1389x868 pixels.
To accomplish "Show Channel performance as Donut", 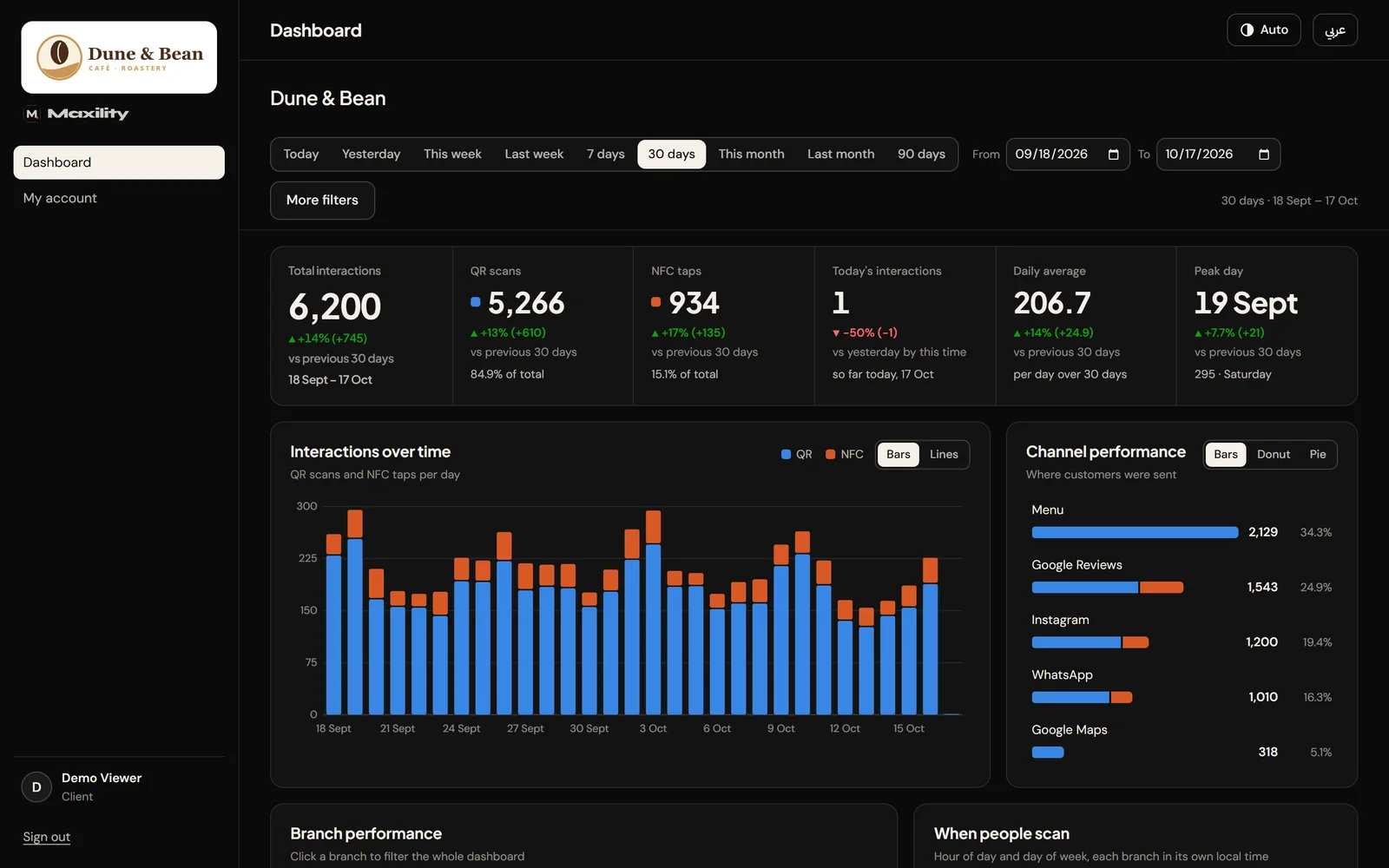I will pyautogui.click(x=1274, y=454).
